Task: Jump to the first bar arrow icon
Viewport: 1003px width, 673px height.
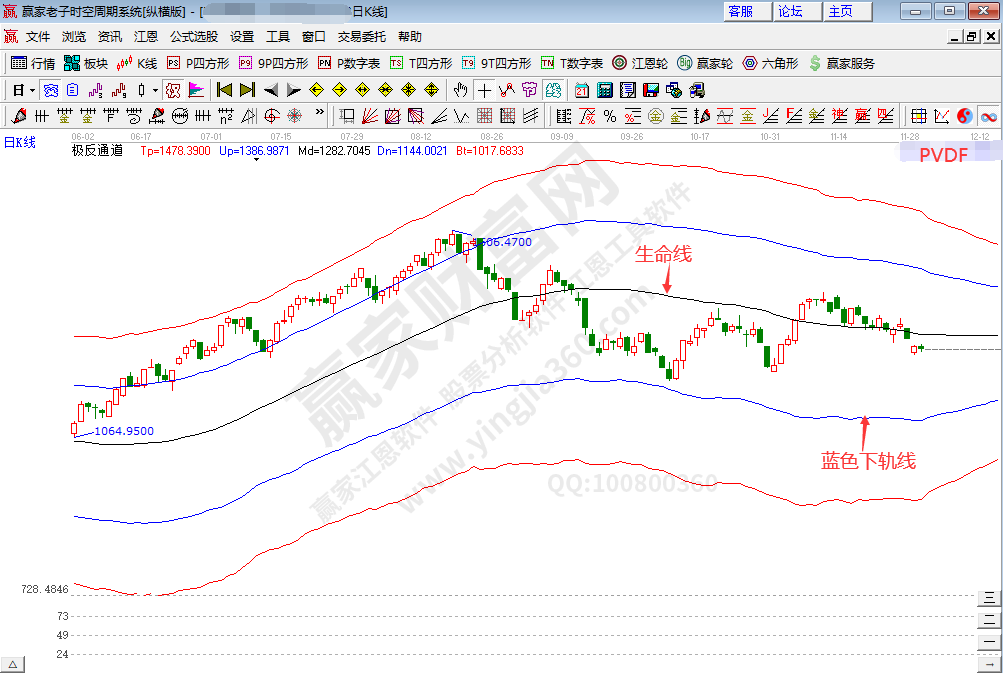Action: 224,90
